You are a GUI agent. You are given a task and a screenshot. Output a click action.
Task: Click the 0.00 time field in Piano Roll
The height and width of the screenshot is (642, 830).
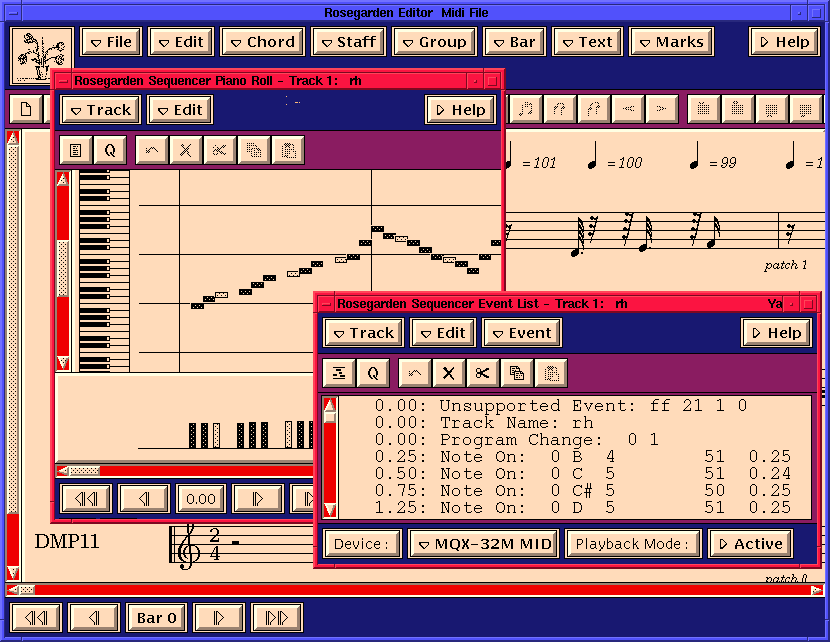[x=200, y=498]
